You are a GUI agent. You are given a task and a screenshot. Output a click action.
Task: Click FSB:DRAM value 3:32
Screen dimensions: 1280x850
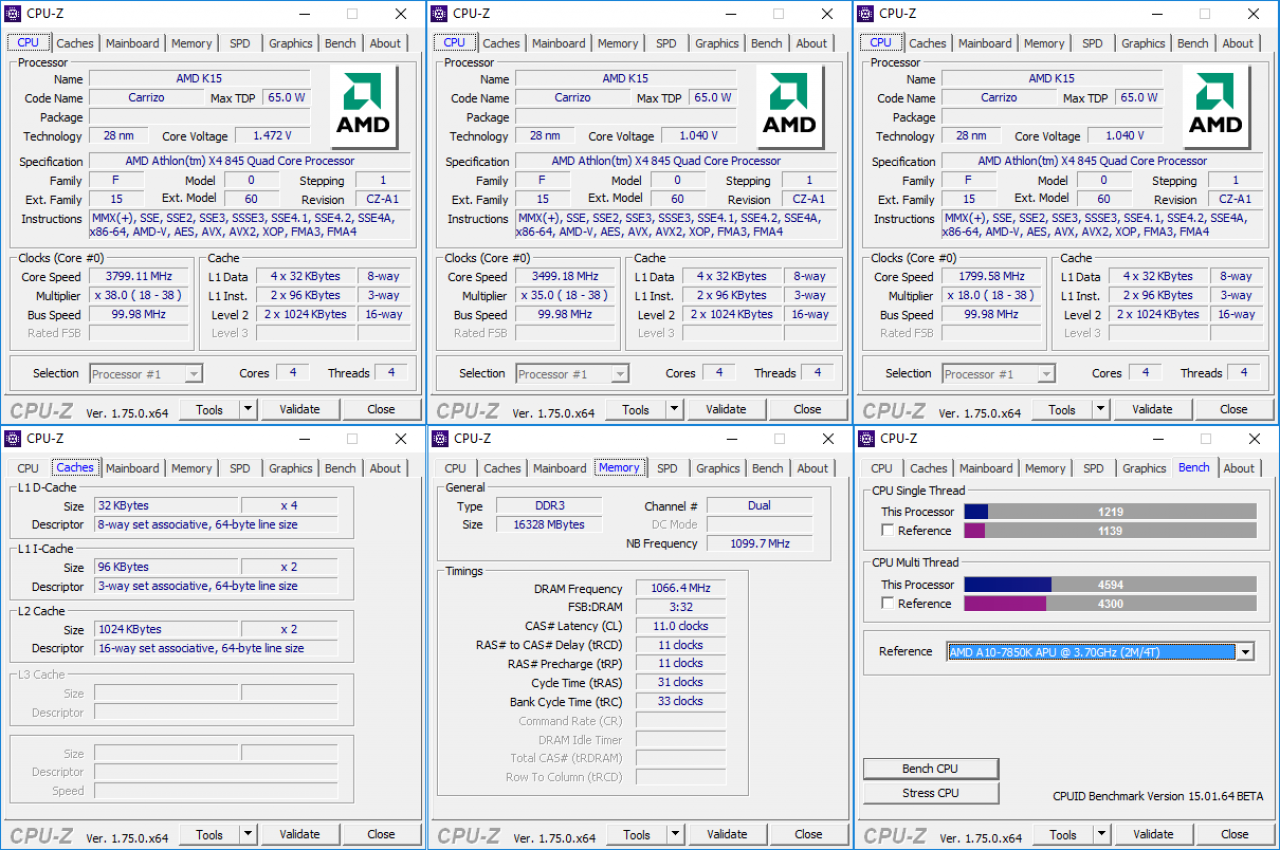pos(680,607)
